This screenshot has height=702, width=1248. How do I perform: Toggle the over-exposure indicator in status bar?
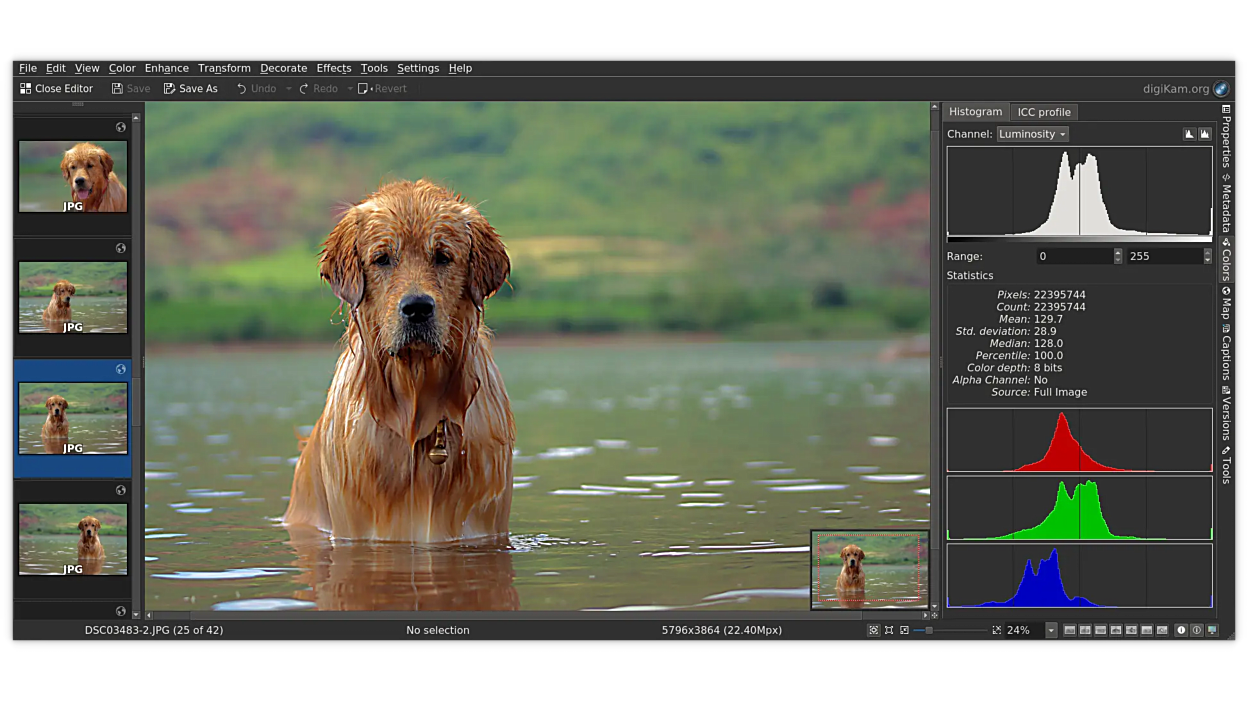(1196, 631)
